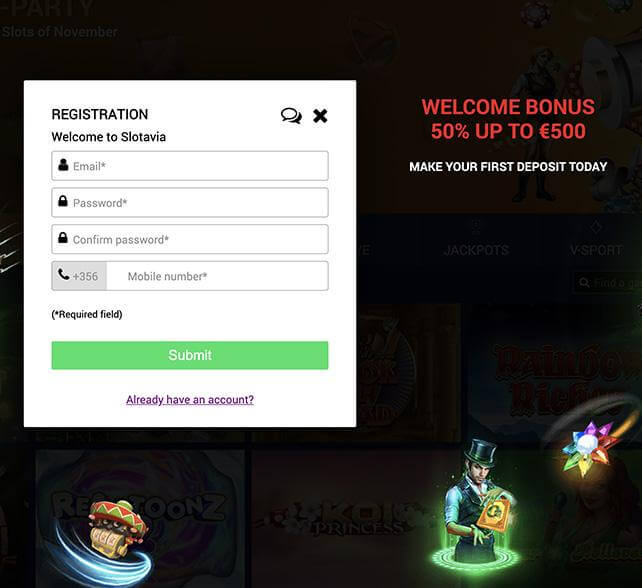Click the phone handset icon
The width and height of the screenshot is (642, 588).
(x=63, y=274)
